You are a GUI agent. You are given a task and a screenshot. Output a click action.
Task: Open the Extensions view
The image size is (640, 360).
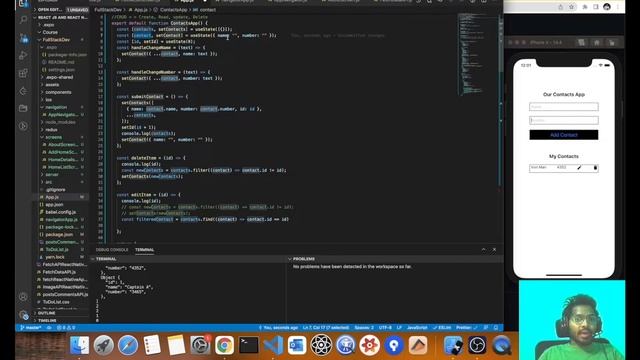point(24,73)
